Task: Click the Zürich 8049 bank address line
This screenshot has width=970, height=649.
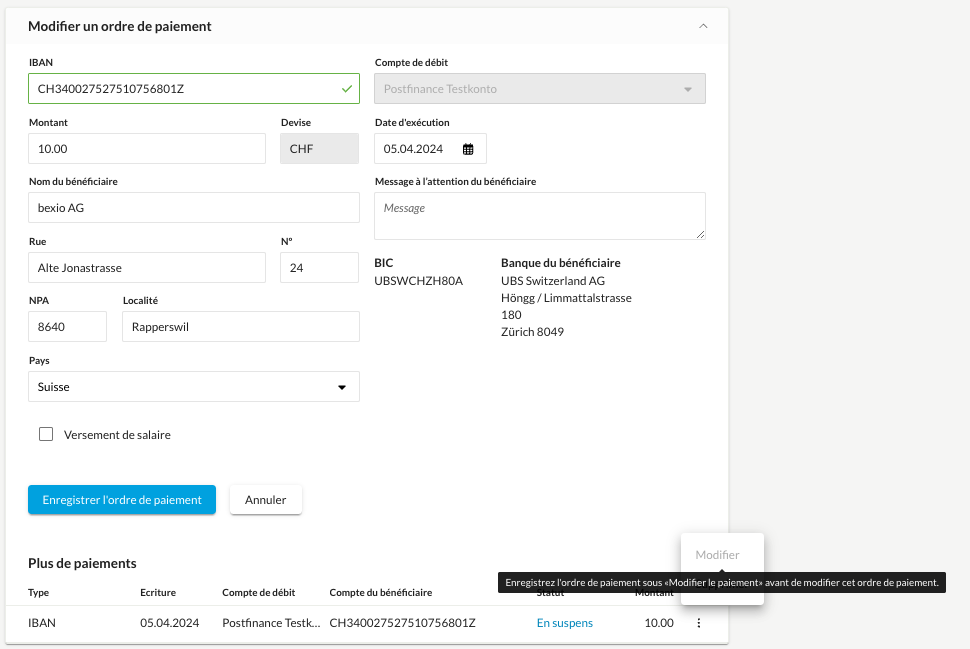Action: click(x=533, y=332)
